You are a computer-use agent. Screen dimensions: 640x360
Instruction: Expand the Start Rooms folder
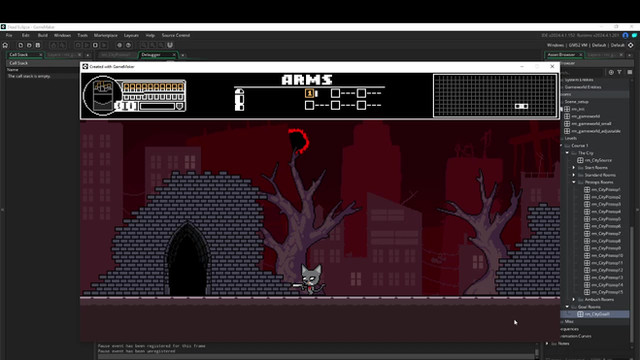click(573, 168)
